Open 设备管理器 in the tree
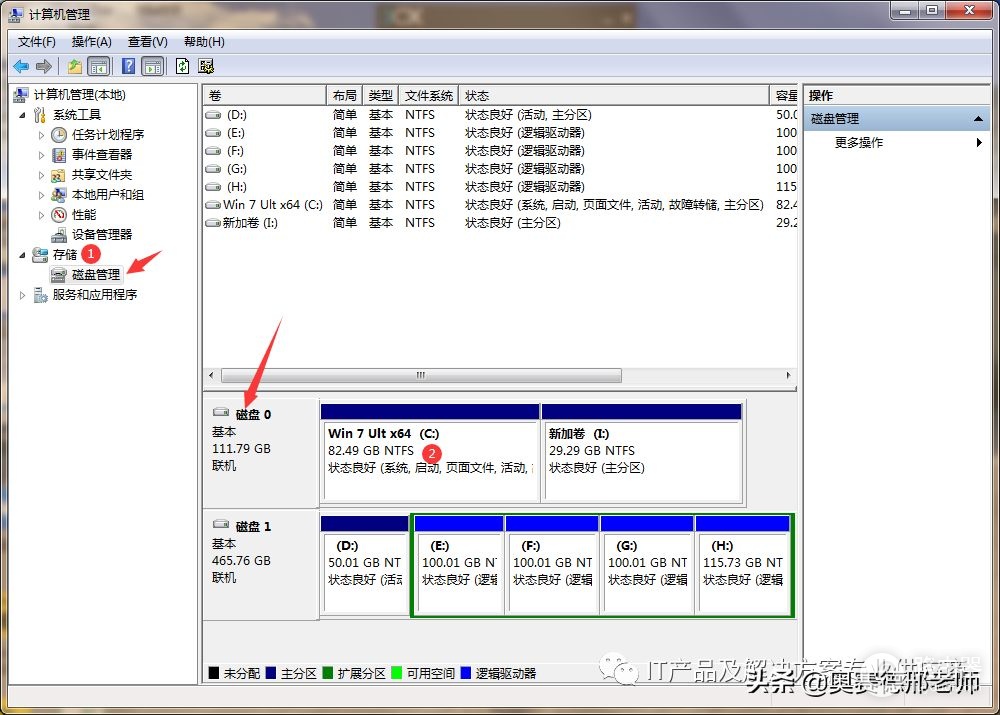This screenshot has height=715, width=1000. click(x=94, y=235)
